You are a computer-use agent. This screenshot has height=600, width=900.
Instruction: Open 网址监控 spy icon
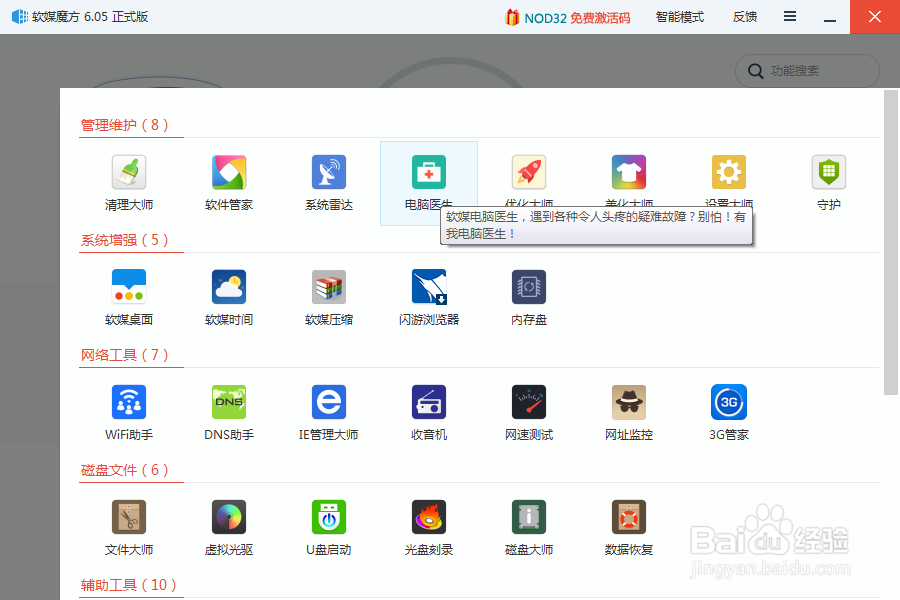629,402
